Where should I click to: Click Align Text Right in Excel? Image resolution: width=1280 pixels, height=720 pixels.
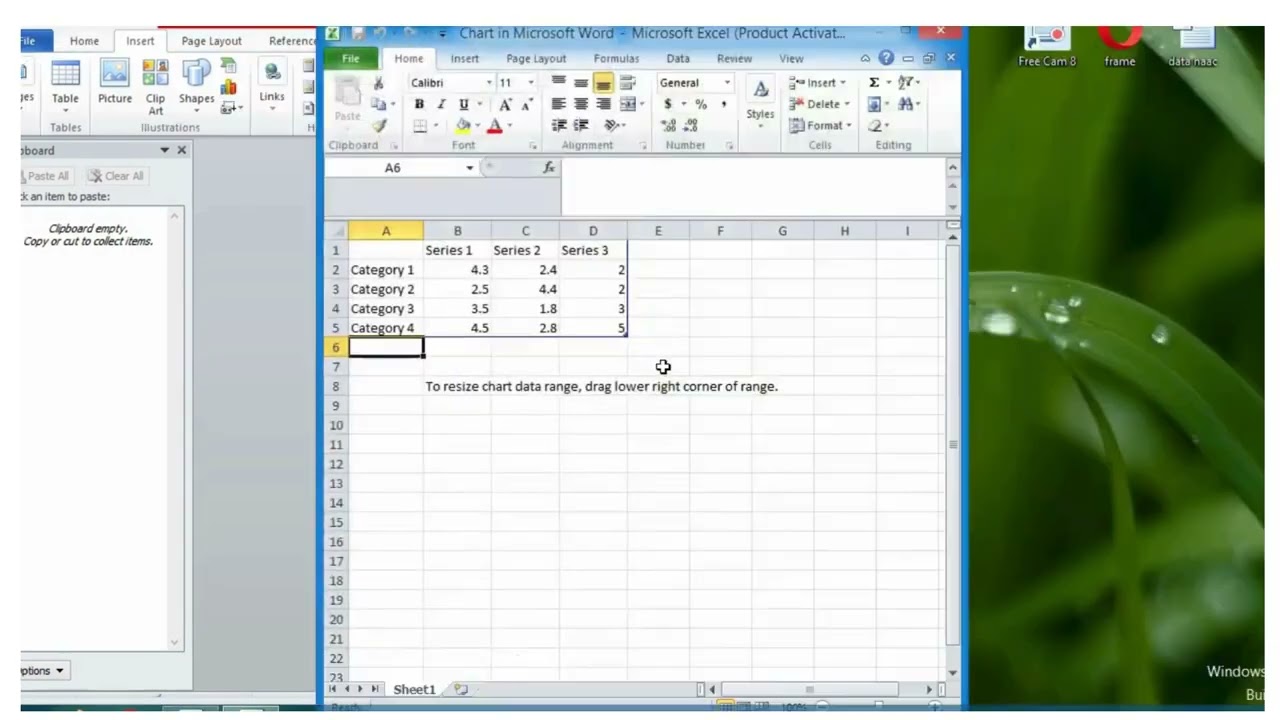point(603,104)
